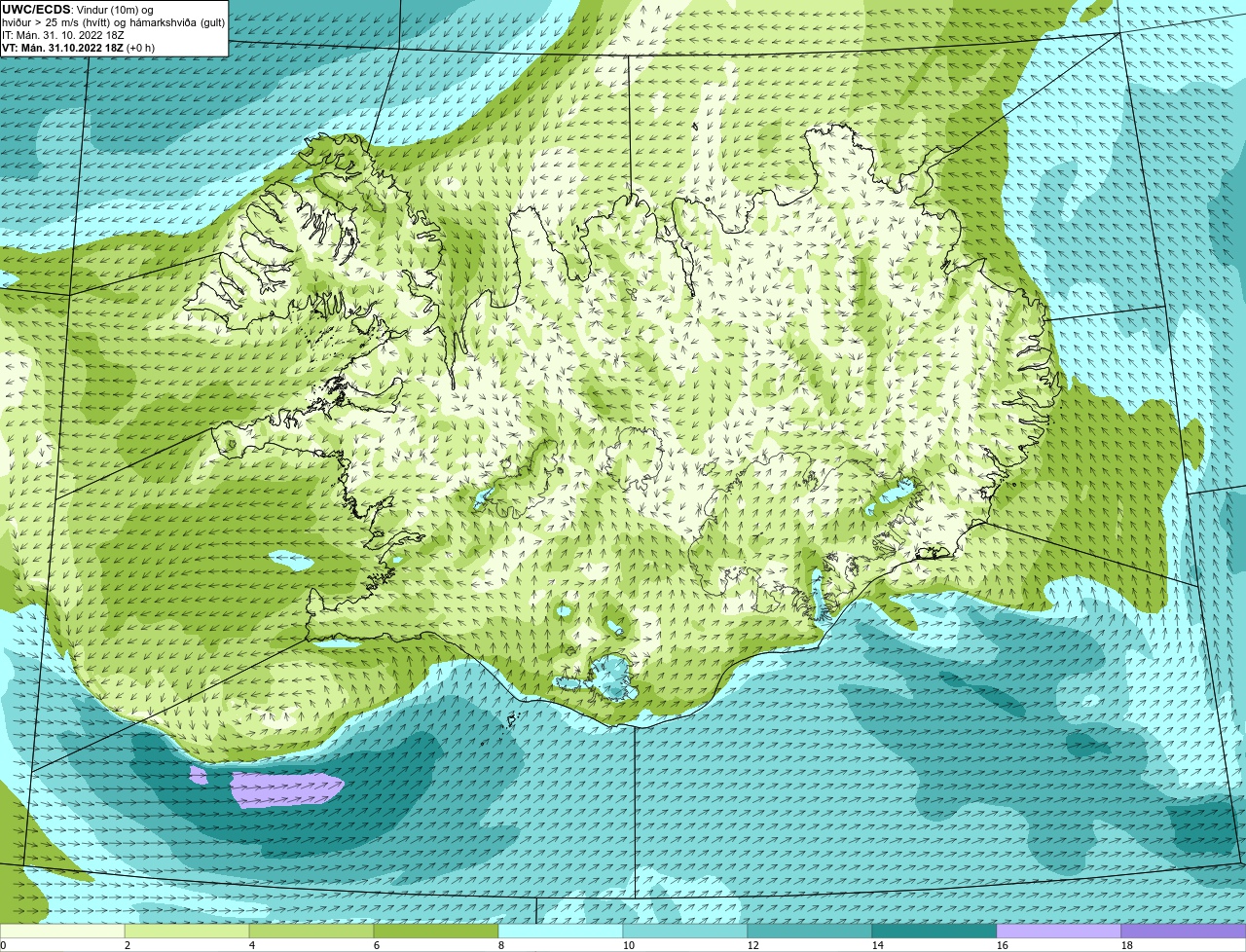
Task: Pick the 12–14 m/s teal legend swatch
Action: tap(810, 932)
